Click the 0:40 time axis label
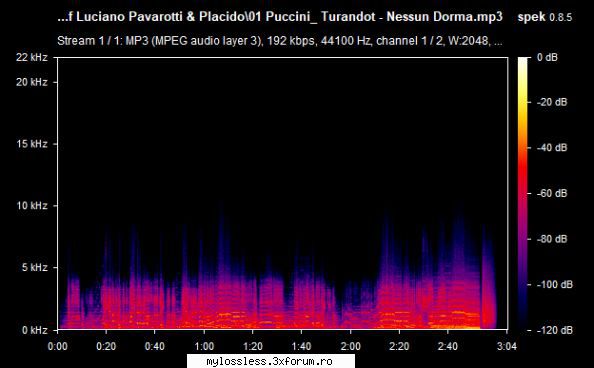 coord(155,346)
